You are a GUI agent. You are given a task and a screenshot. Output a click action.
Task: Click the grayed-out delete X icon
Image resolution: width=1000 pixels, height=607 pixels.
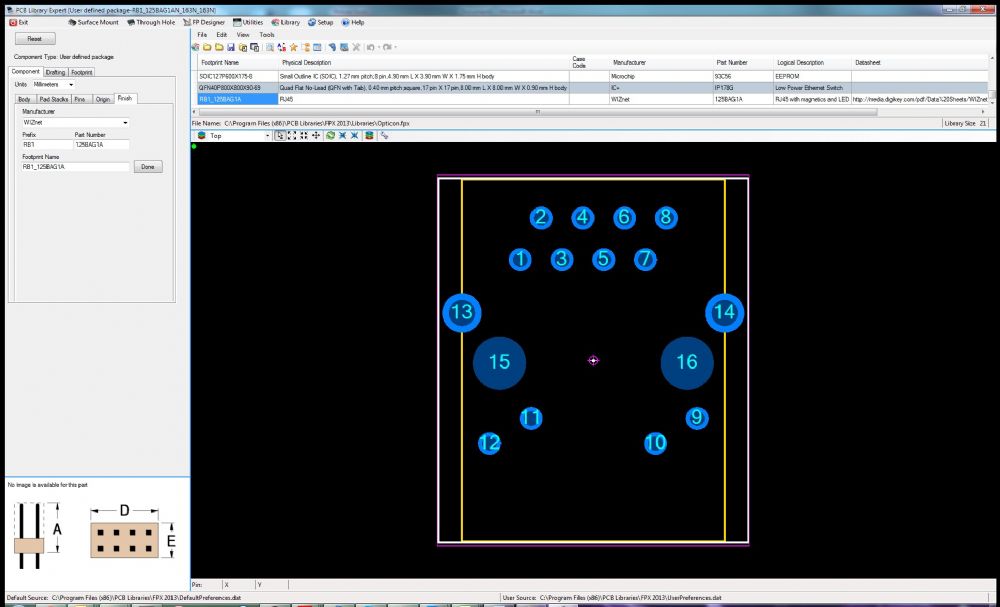pos(357,47)
